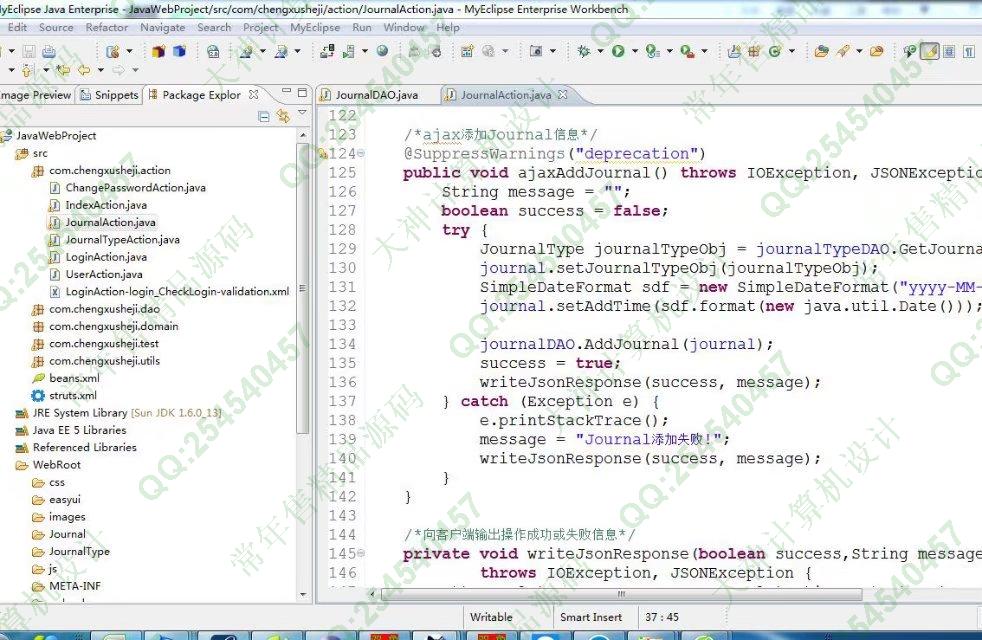Select the easyui folder
Screen dimensions: 982x640
click(x=65, y=500)
